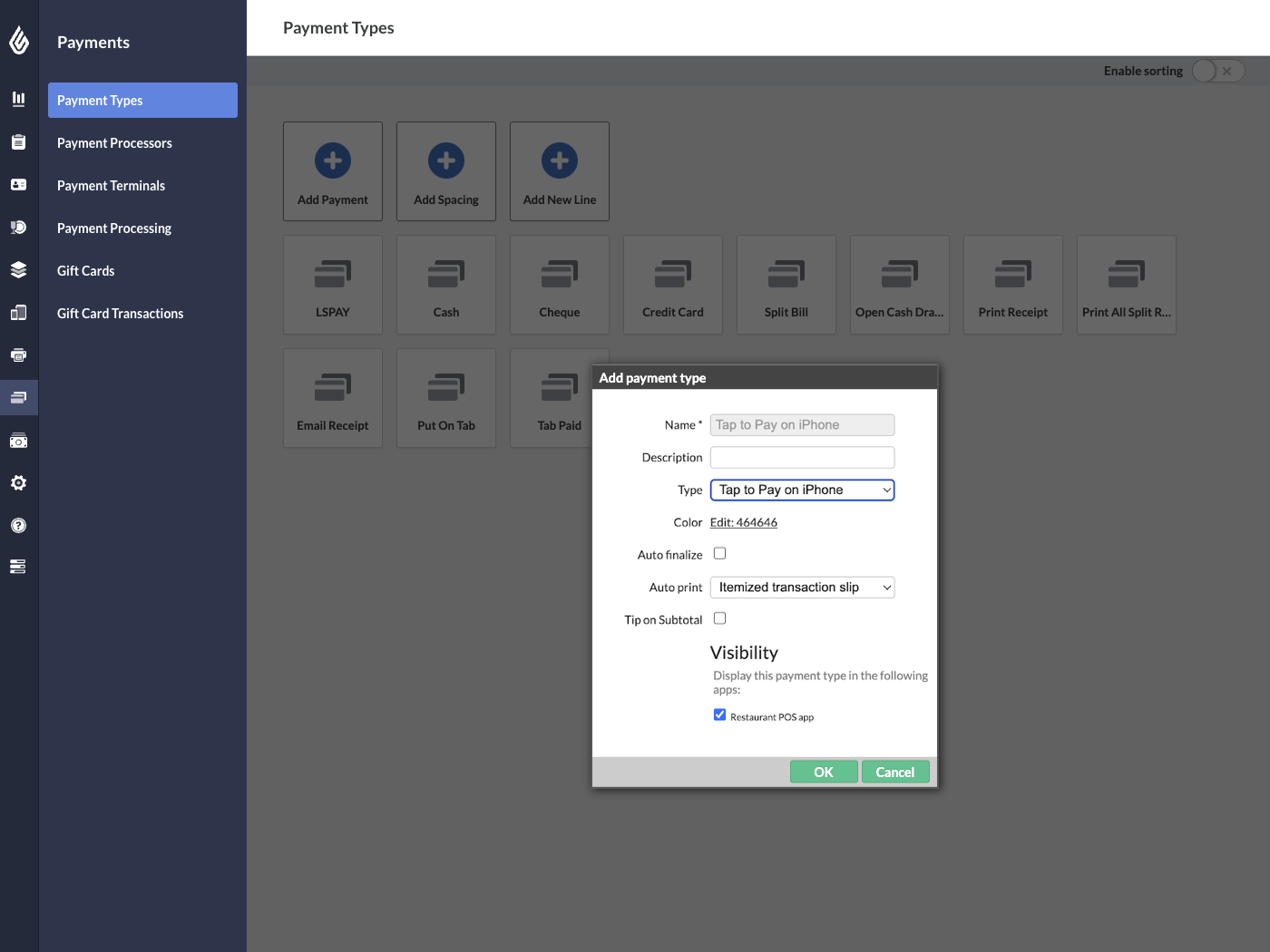Open the Reports bar chart icon in sidebar

point(19,100)
